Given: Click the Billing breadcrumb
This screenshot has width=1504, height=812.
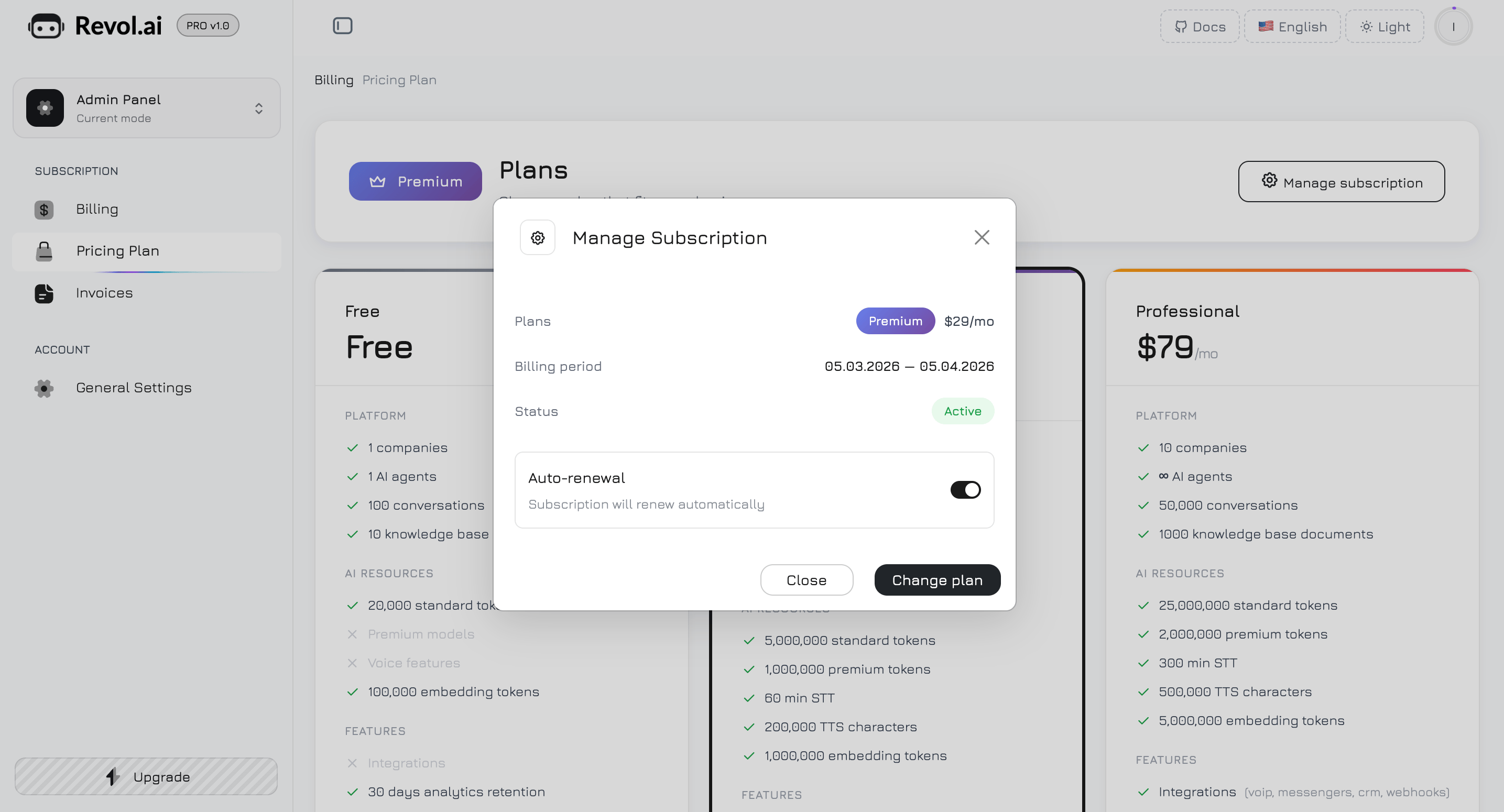Looking at the screenshot, I should pos(334,80).
